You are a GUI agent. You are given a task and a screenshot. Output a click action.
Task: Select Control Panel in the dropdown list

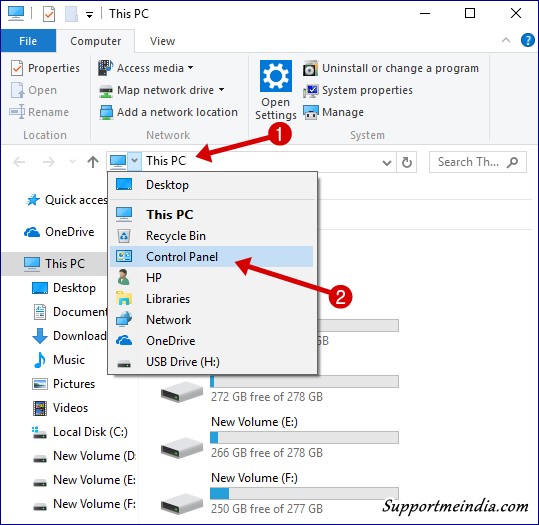click(x=211, y=256)
